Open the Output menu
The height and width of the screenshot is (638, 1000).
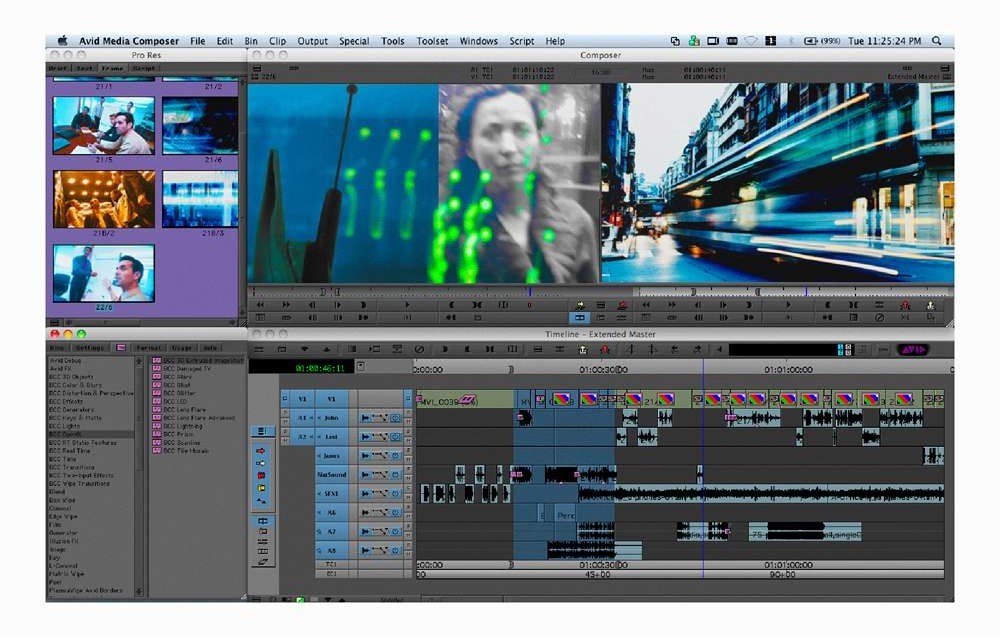click(x=312, y=41)
